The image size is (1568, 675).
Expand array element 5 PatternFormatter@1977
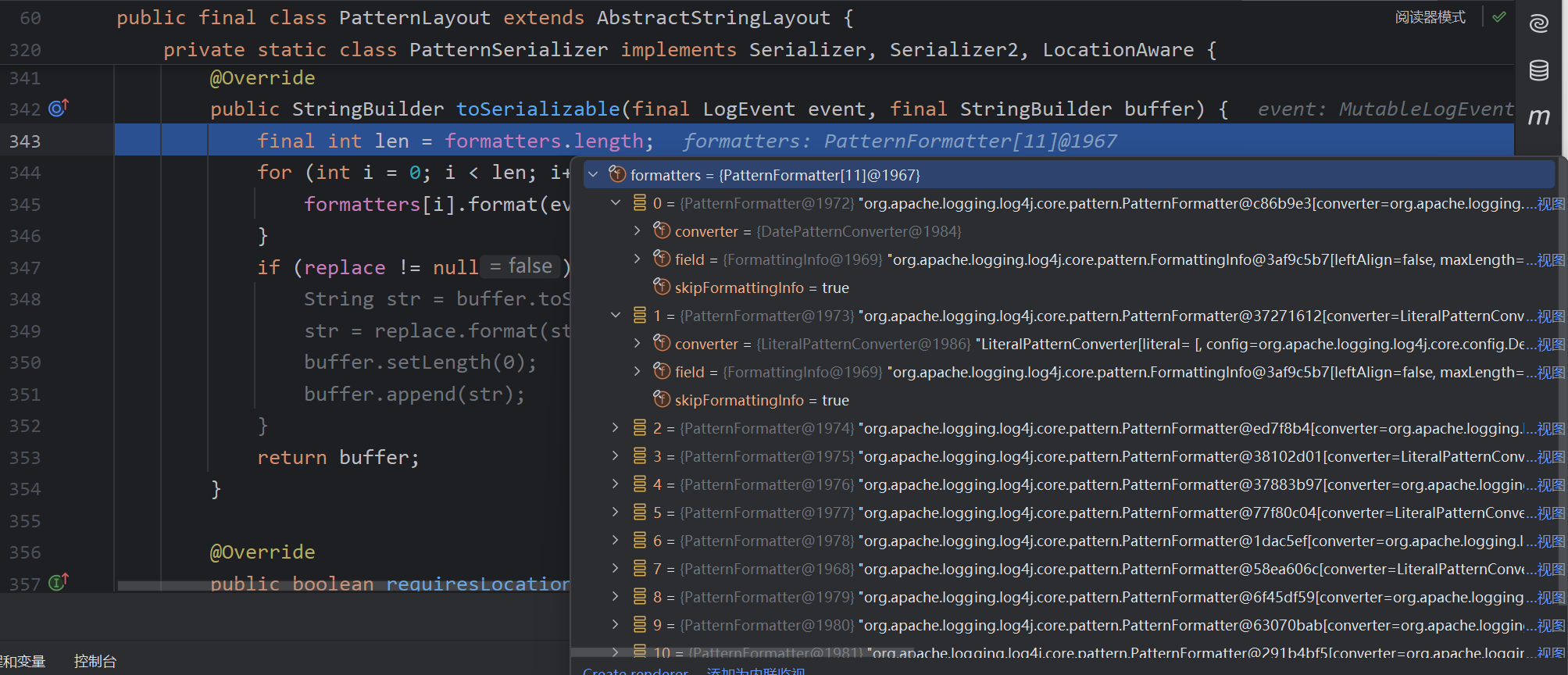click(x=616, y=512)
